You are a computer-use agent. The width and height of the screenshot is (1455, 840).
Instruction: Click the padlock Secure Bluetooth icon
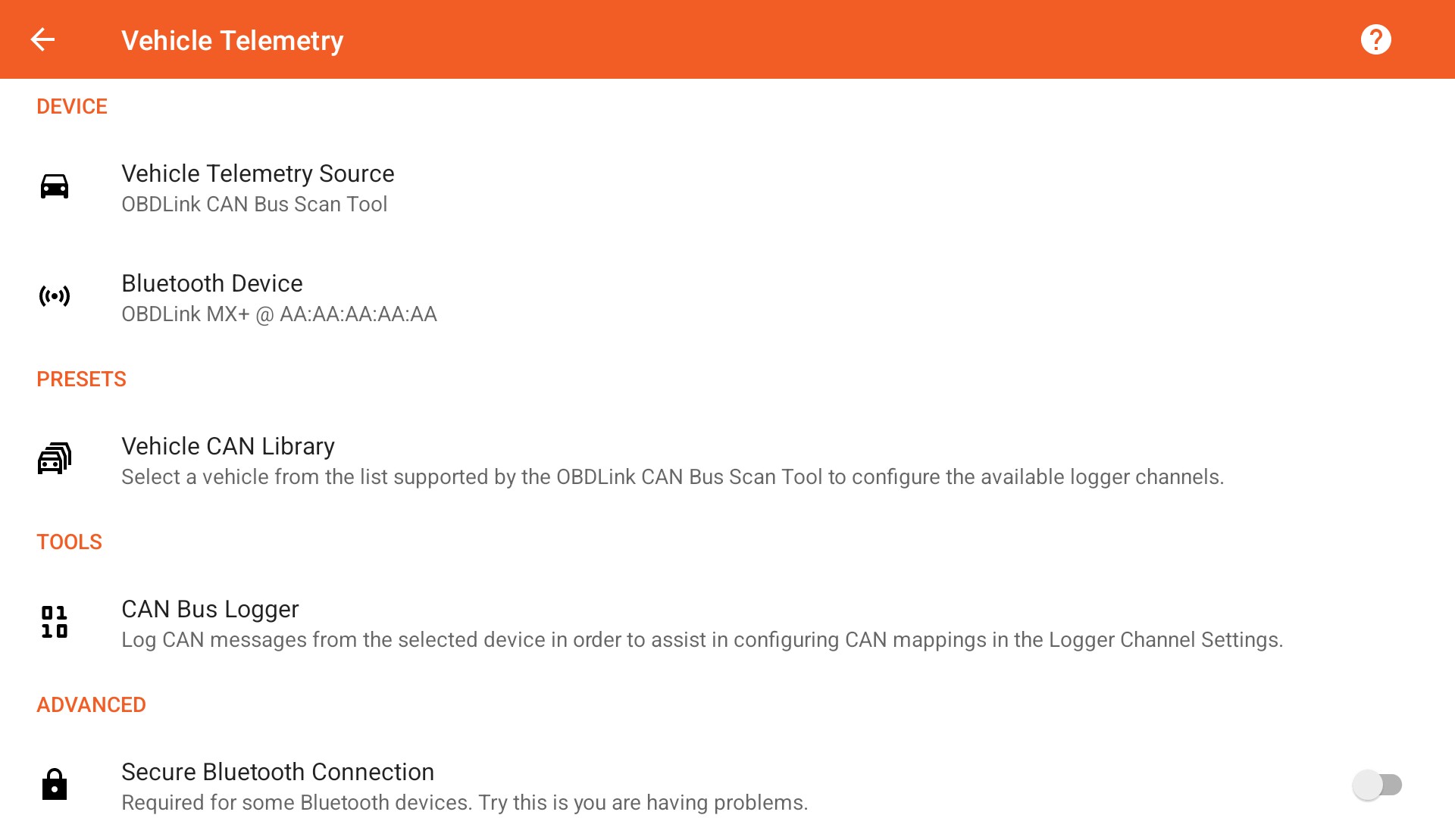[x=55, y=784]
